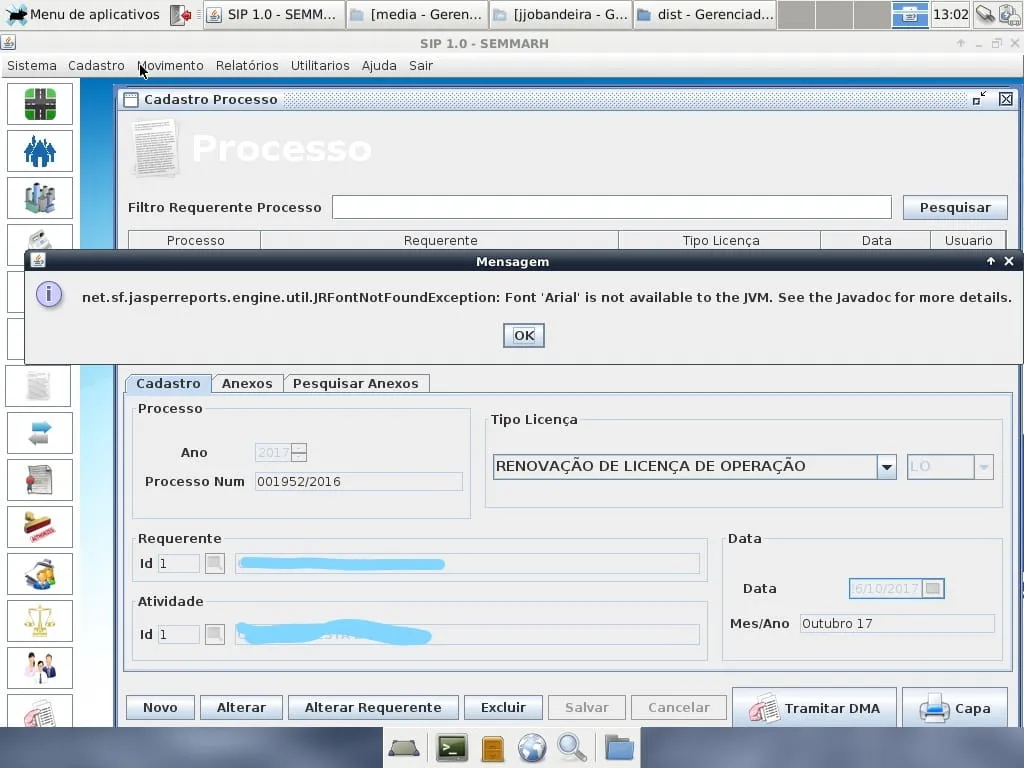Click the Requerente Id lookup icon
This screenshot has width=1024, height=768.
(215, 563)
